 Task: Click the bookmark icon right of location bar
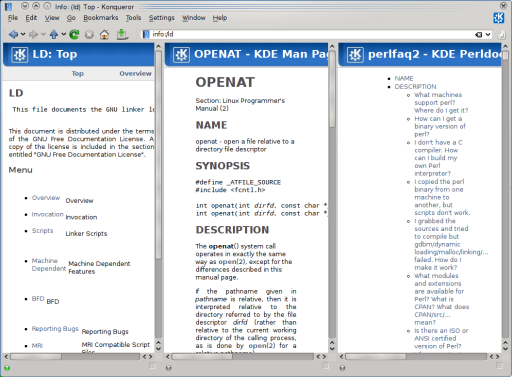coord(501,34)
